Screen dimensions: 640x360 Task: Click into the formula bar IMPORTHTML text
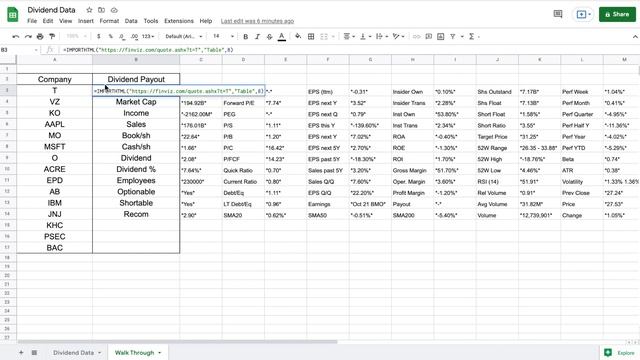[x=148, y=50]
